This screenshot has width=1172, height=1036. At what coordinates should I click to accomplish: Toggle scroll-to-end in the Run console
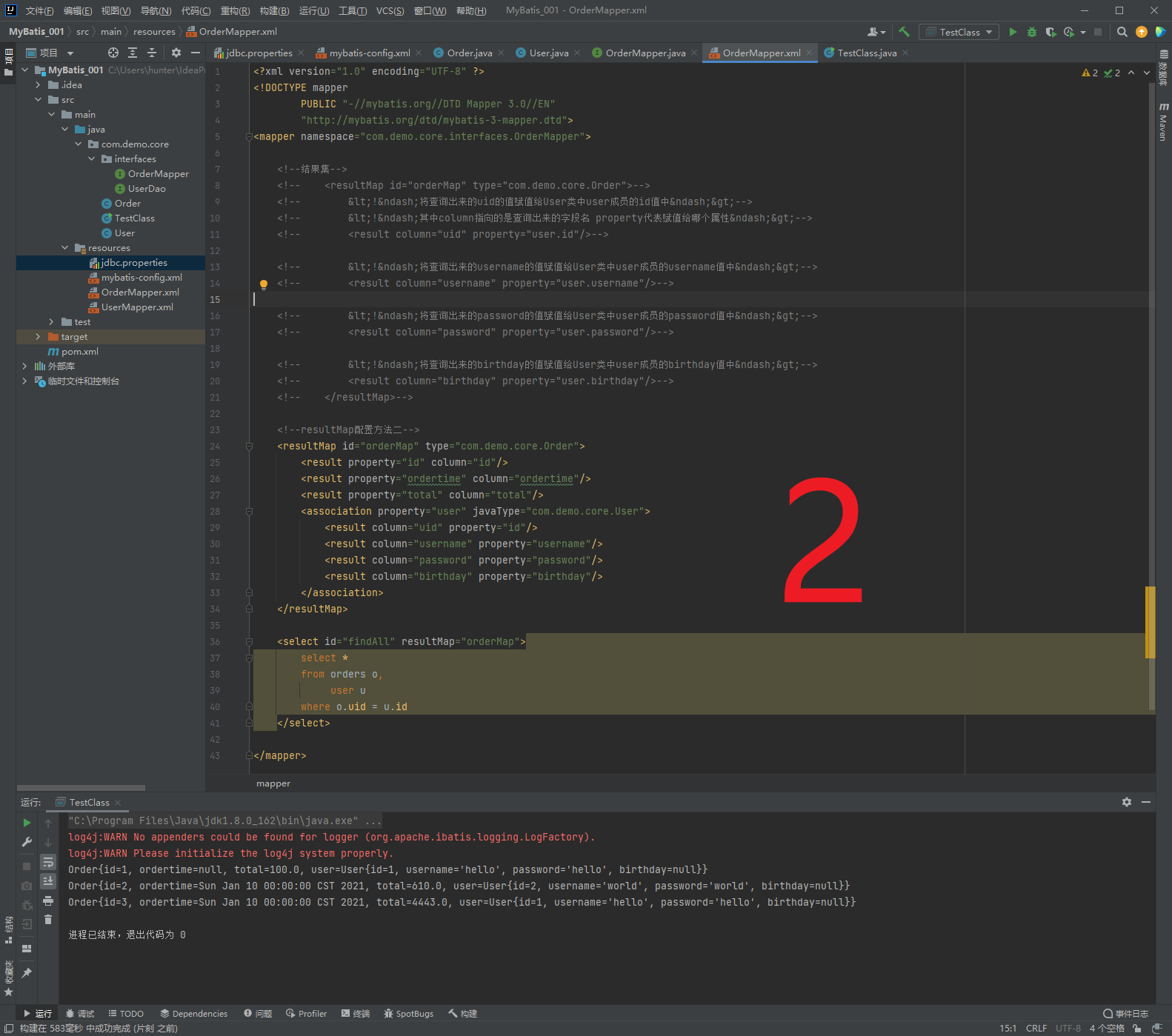click(x=48, y=881)
